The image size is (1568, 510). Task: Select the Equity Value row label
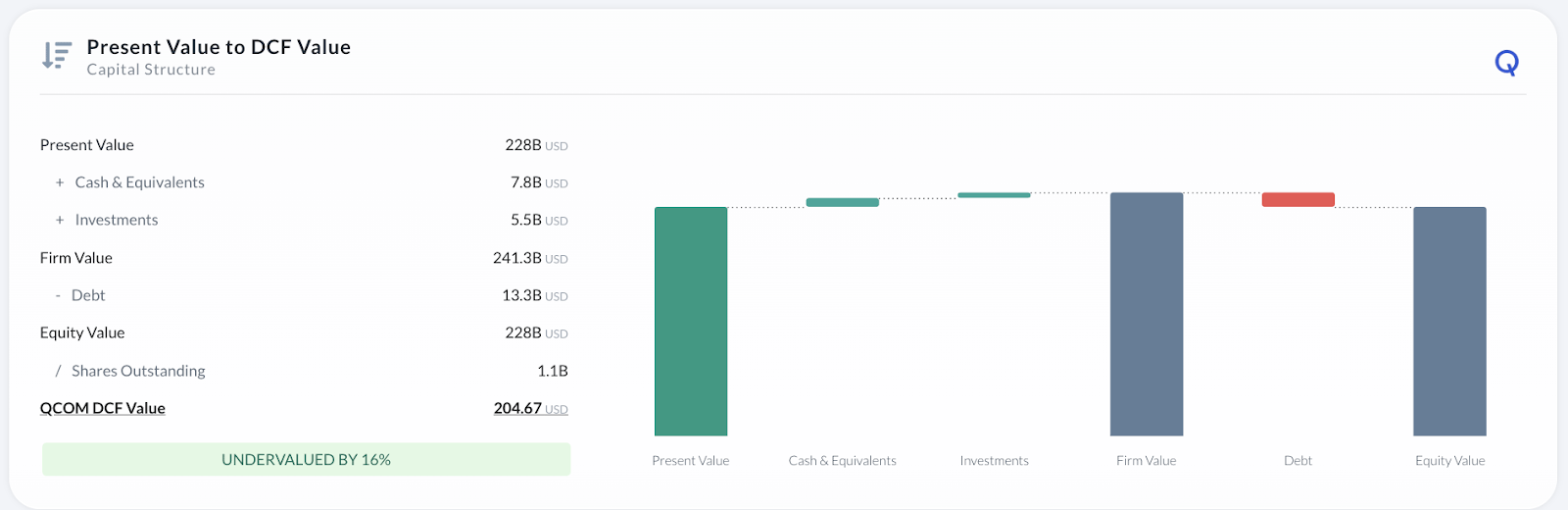click(82, 332)
